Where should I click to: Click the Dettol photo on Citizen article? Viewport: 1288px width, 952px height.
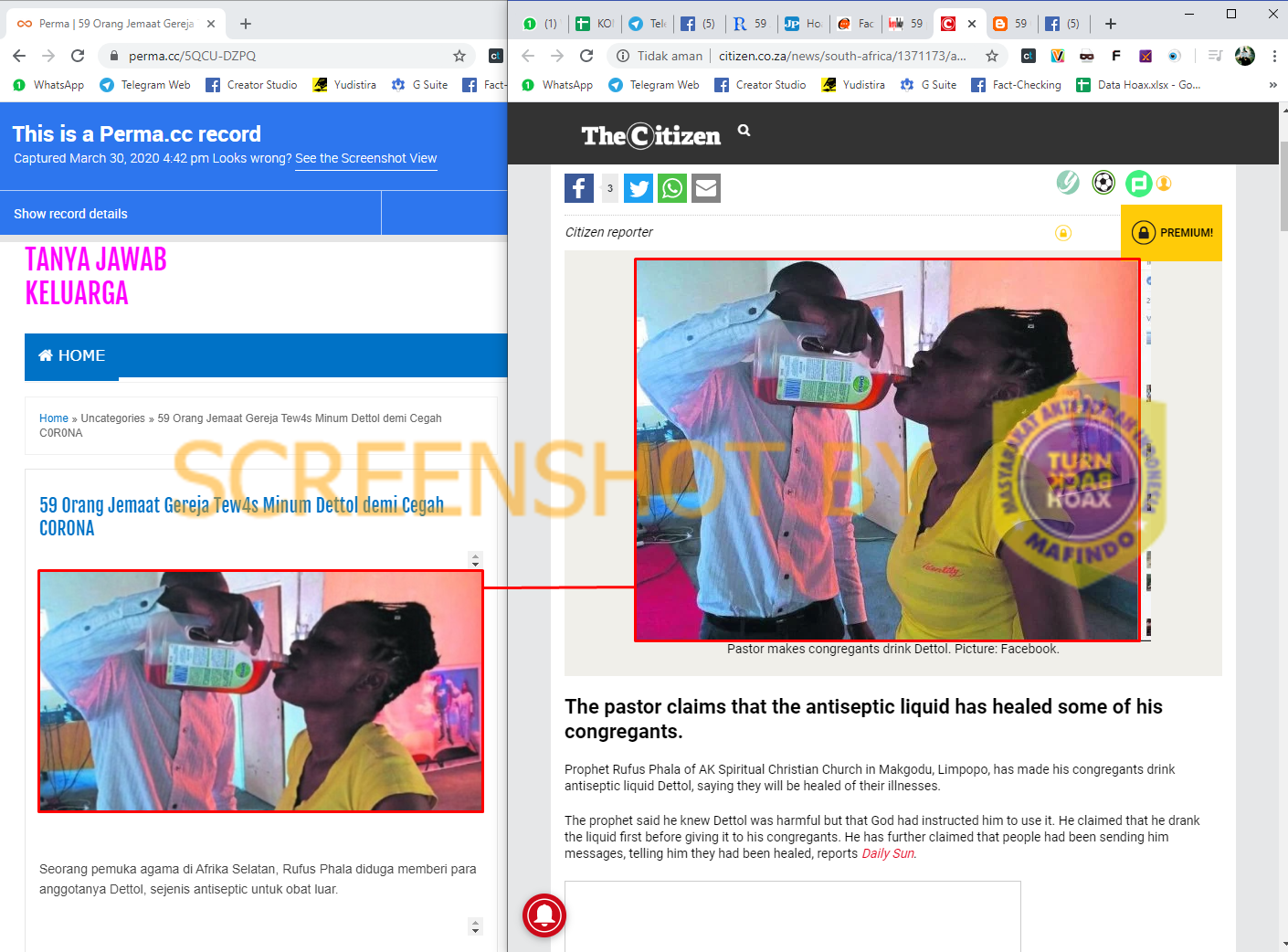pyautogui.click(x=888, y=450)
